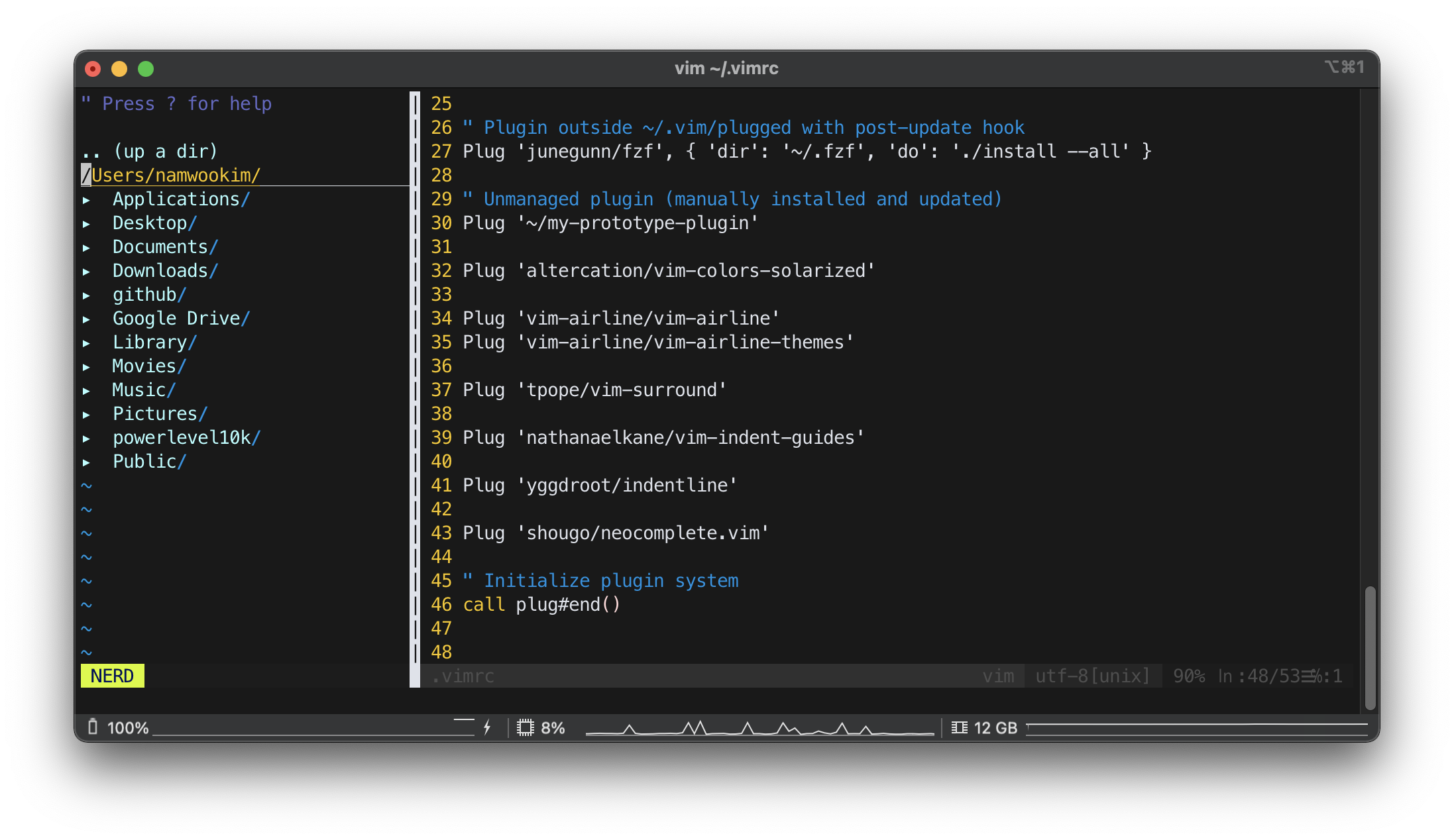Image resolution: width=1454 pixels, height=840 pixels.
Task: Expand the Library folder arrow
Action: 86,342
